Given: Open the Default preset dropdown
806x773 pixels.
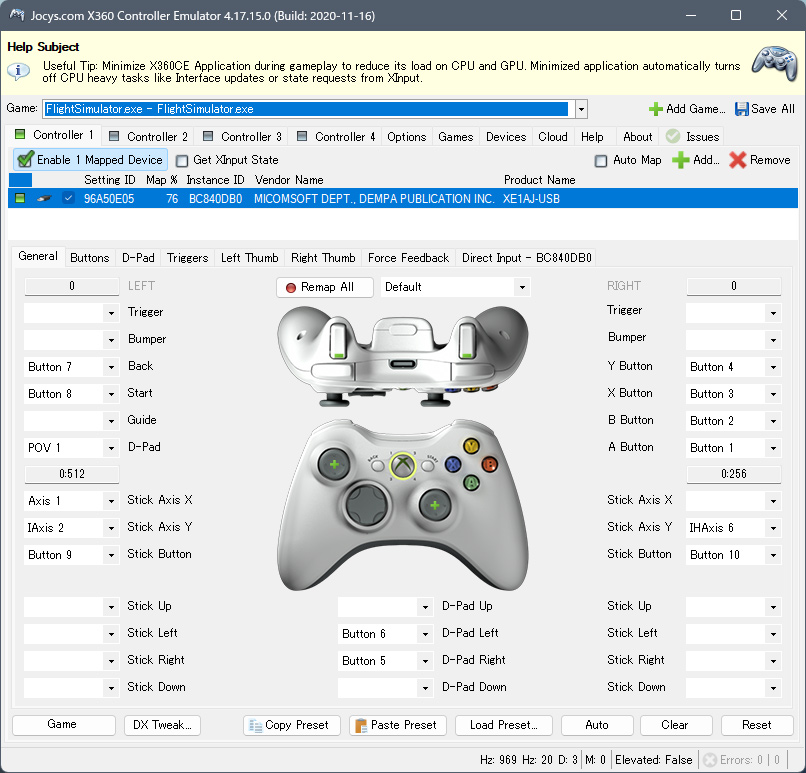Looking at the screenshot, I should click(522, 287).
